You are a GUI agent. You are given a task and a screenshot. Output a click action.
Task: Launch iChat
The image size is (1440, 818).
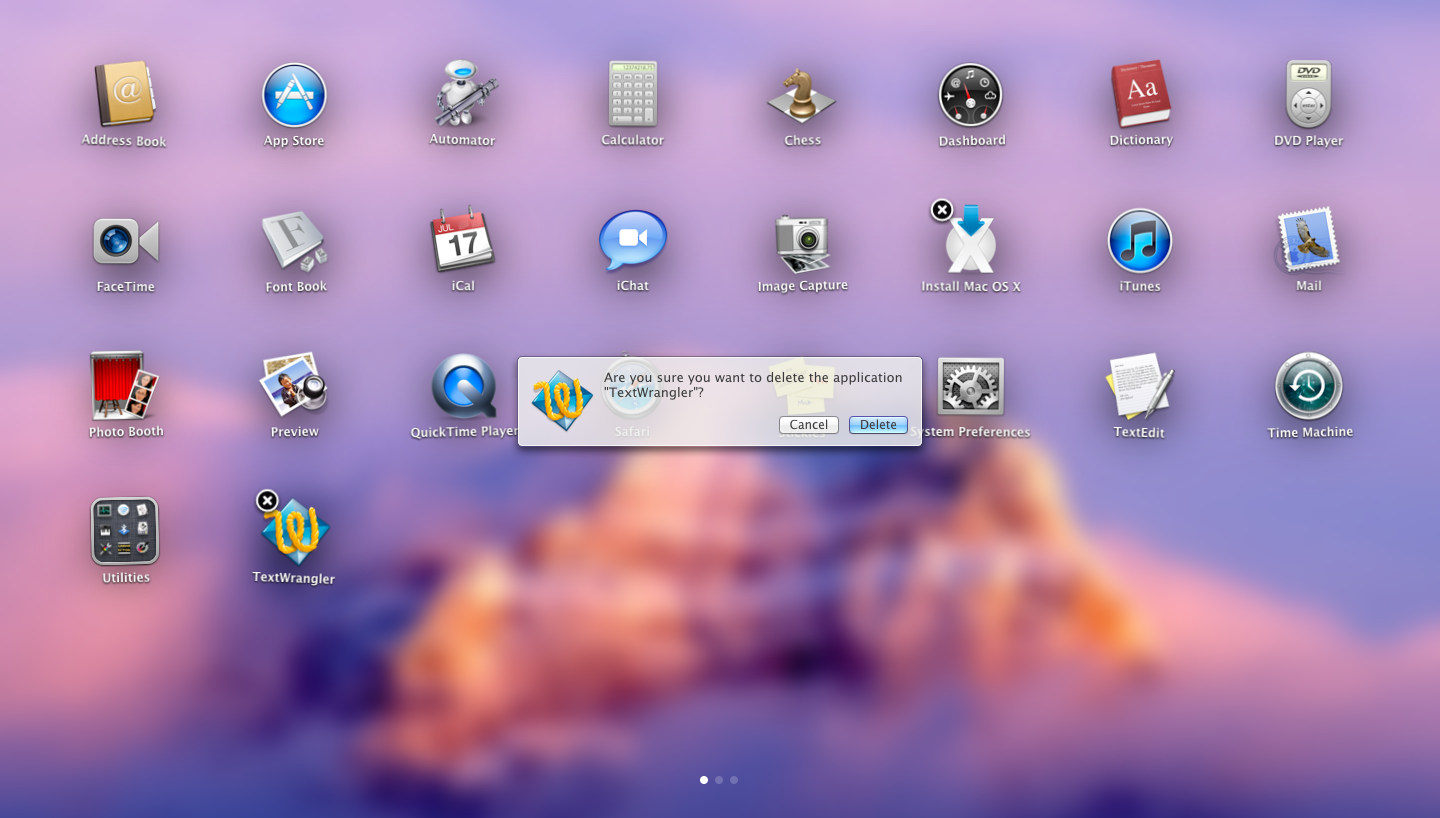[x=632, y=240]
